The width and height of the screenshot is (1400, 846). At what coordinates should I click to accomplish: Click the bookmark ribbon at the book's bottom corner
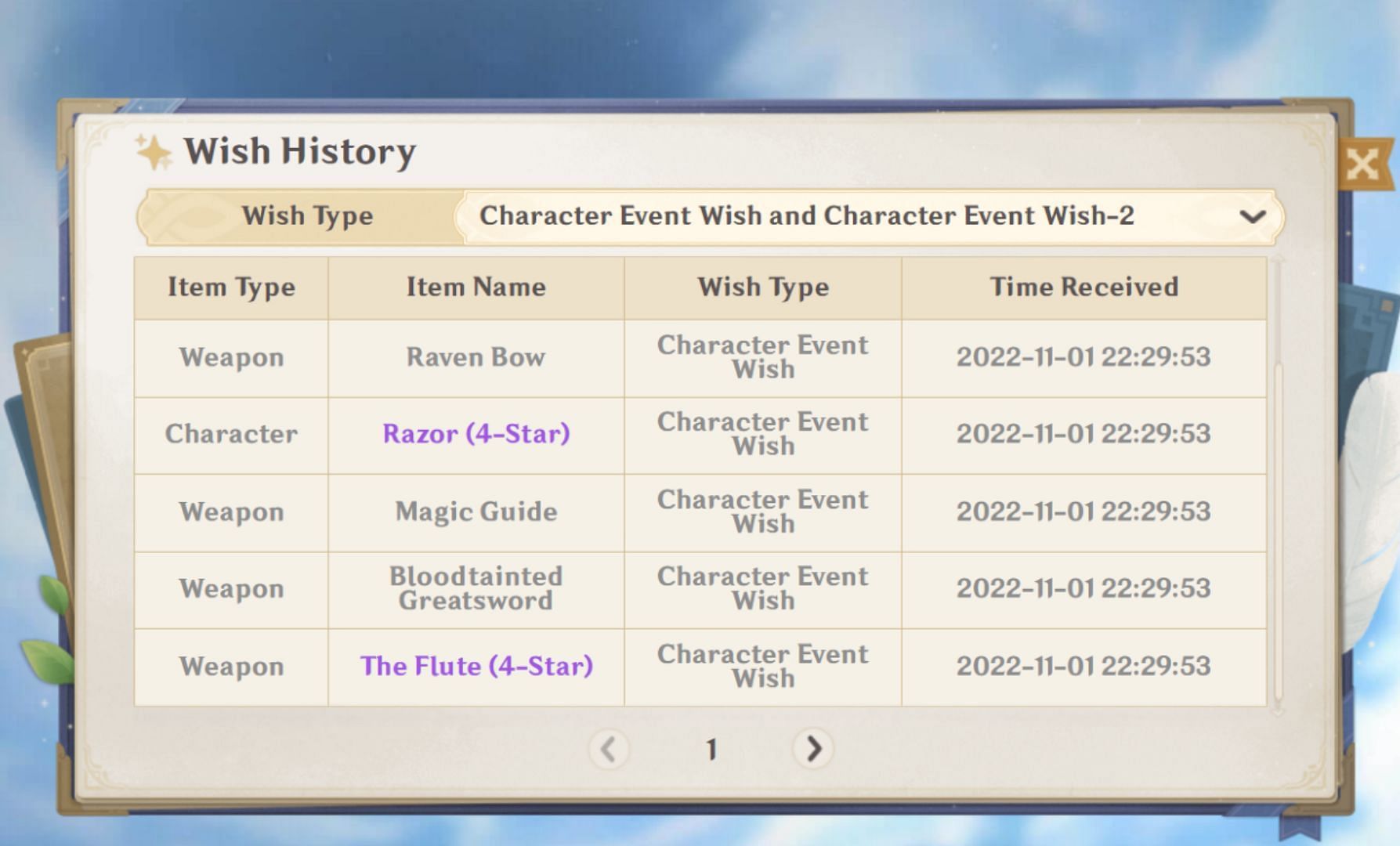tap(1300, 828)
